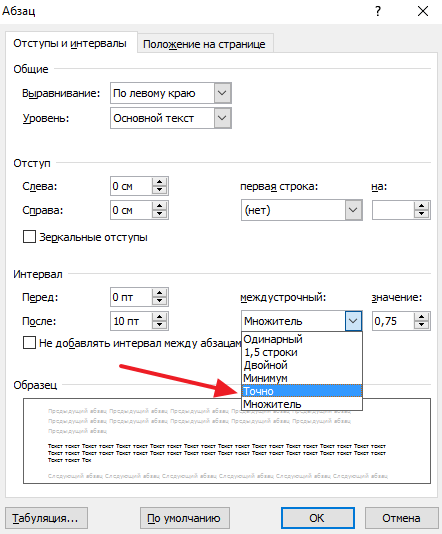Collapse the междустрочный dropdown arrow
Image resolution: width=442 pixels, height=534 pixels.
(353, 321)
